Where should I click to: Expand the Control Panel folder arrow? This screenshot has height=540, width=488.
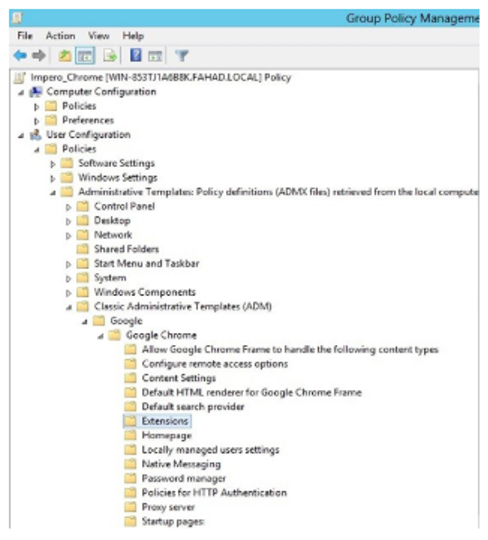coord(69,207)
